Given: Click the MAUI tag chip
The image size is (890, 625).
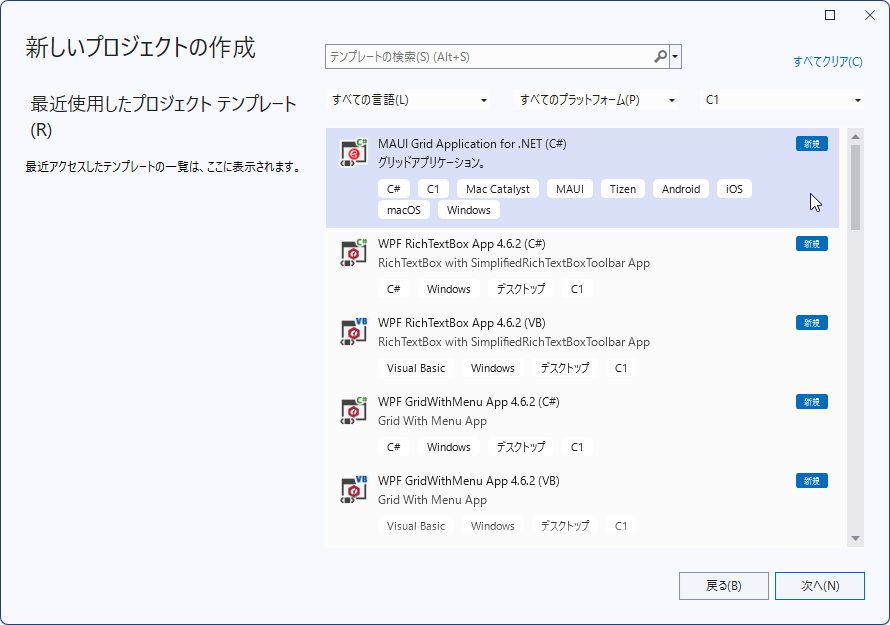Looking at the screenshot, I should click(570, 189).
